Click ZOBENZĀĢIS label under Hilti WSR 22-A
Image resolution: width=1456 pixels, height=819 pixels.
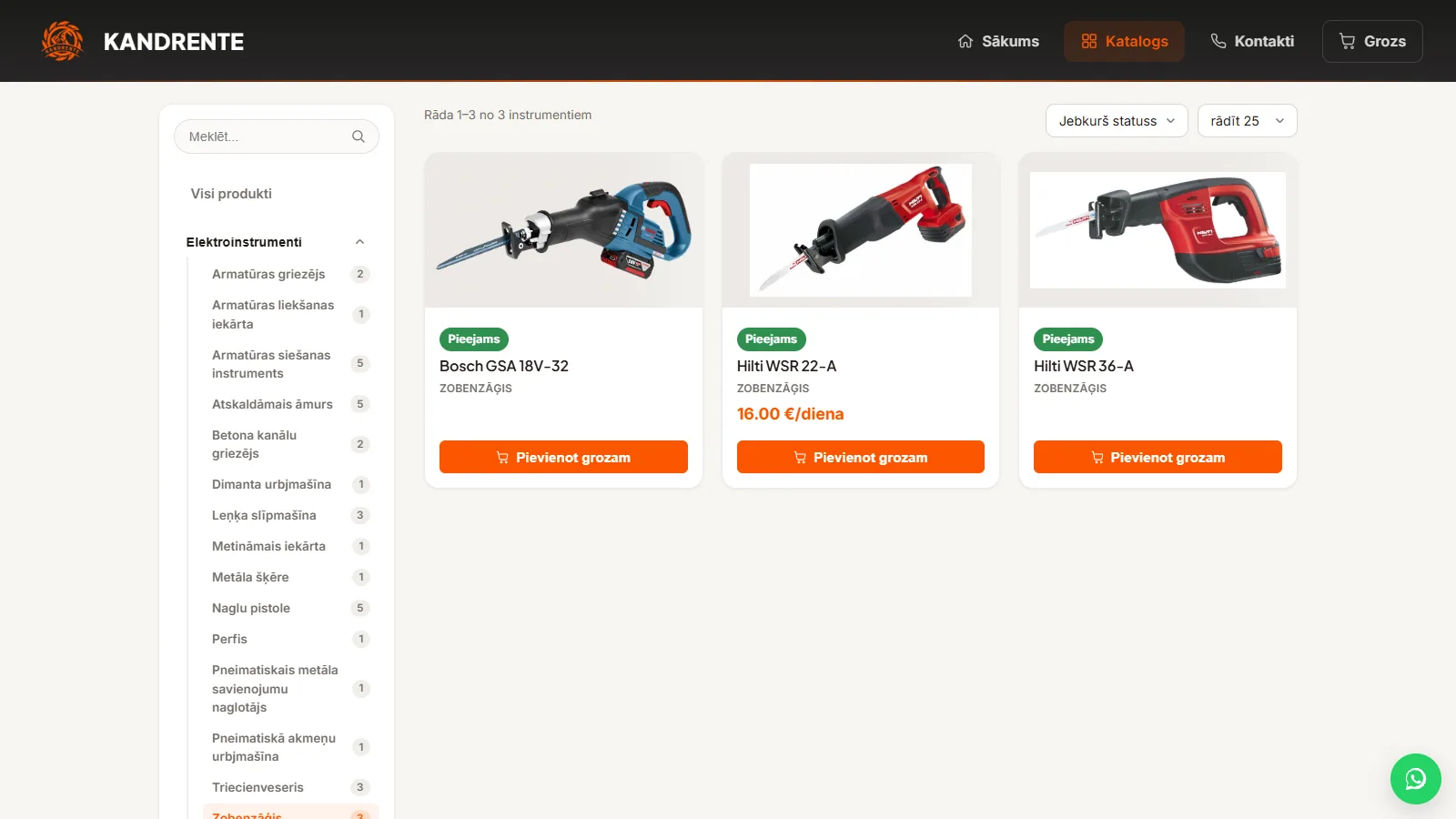(773, 389)
